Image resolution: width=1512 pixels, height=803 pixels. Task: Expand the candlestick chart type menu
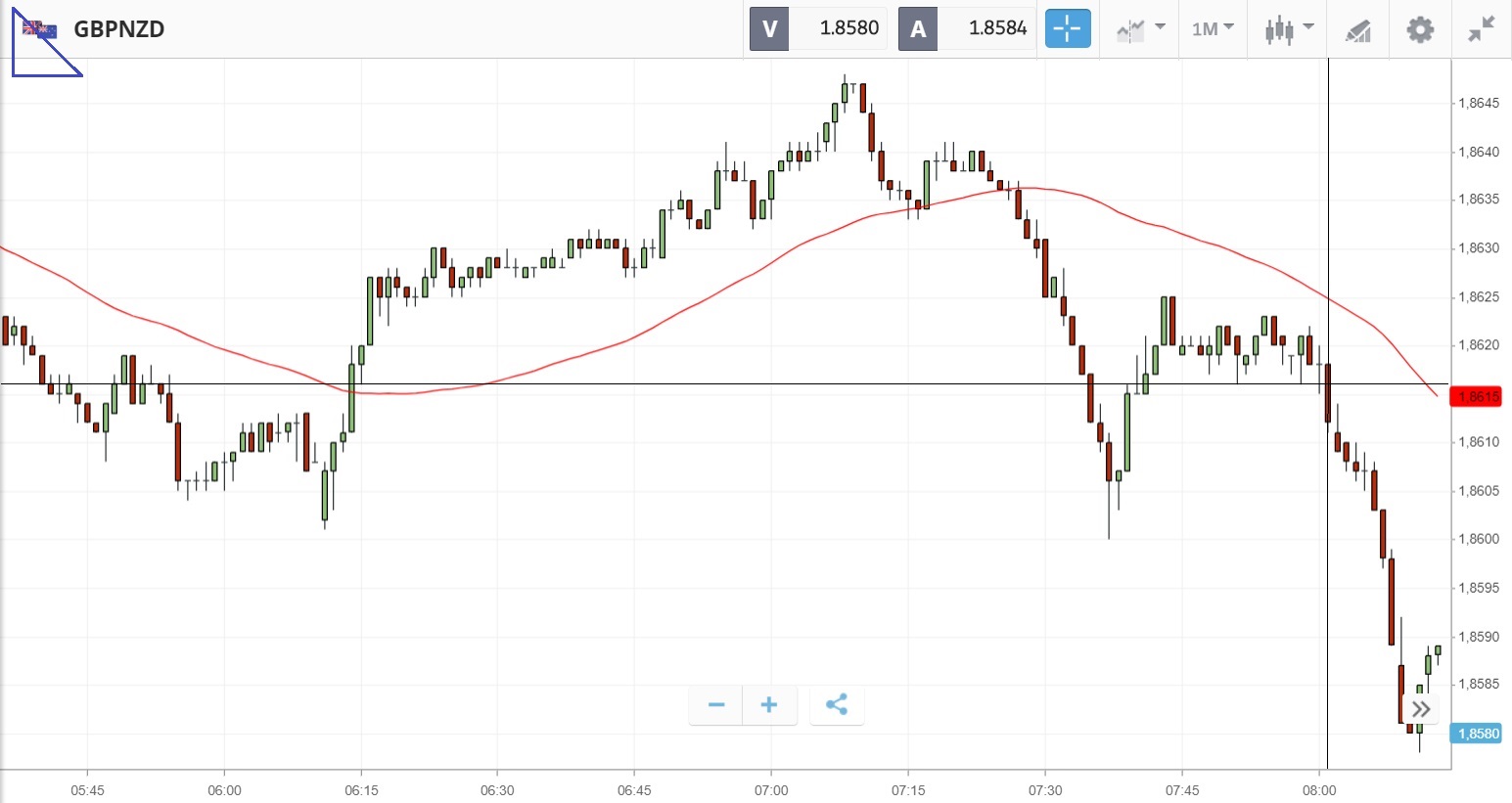pos(1288,28)
